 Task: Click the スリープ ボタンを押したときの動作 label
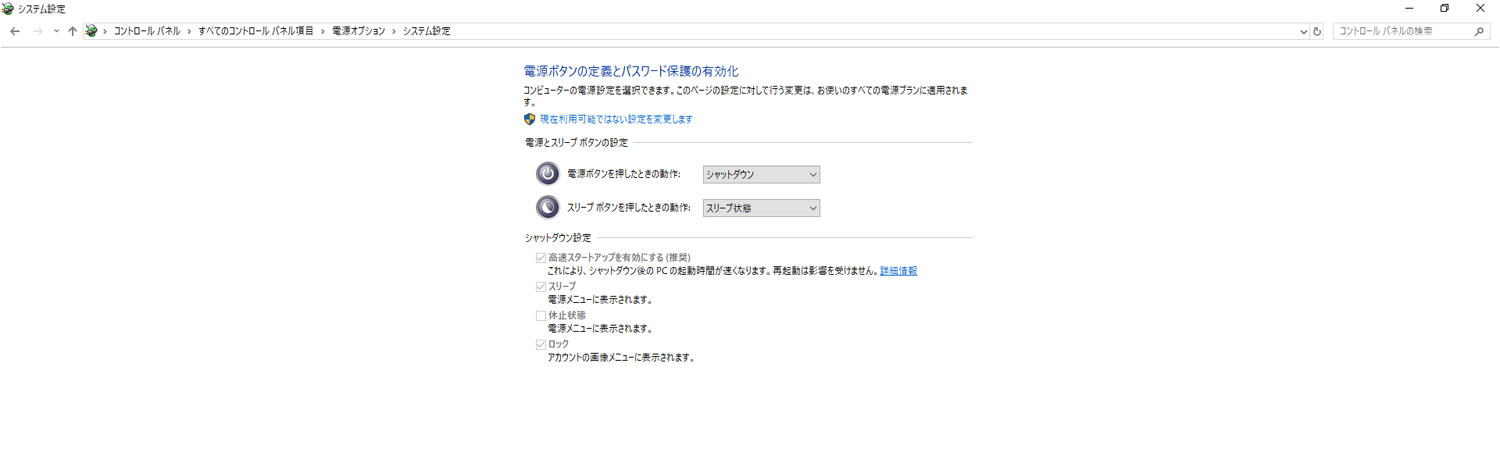[629, 208]
